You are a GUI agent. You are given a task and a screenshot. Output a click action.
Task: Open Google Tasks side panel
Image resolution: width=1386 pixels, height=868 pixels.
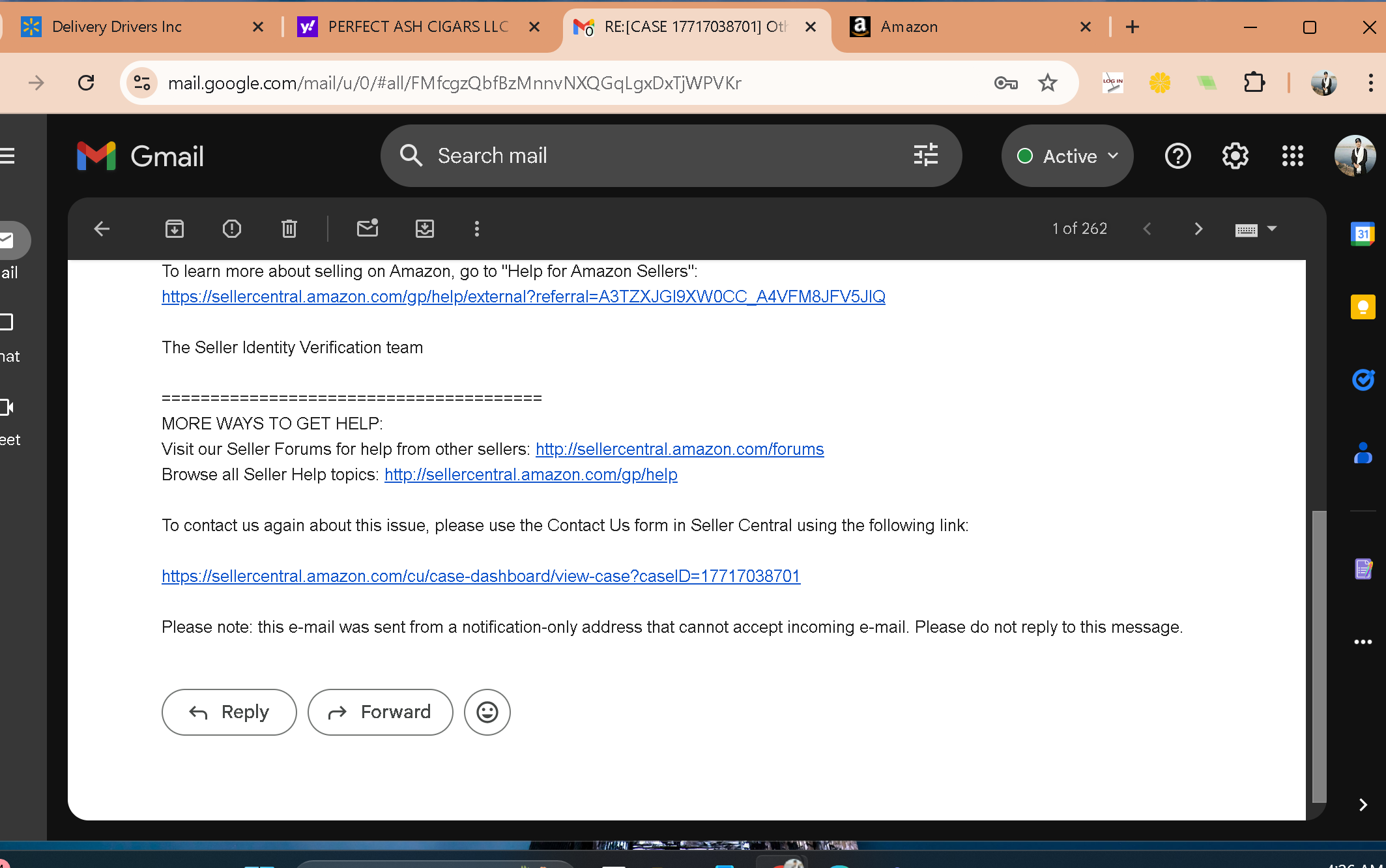pyautogui.click(x=1363, y=379)
